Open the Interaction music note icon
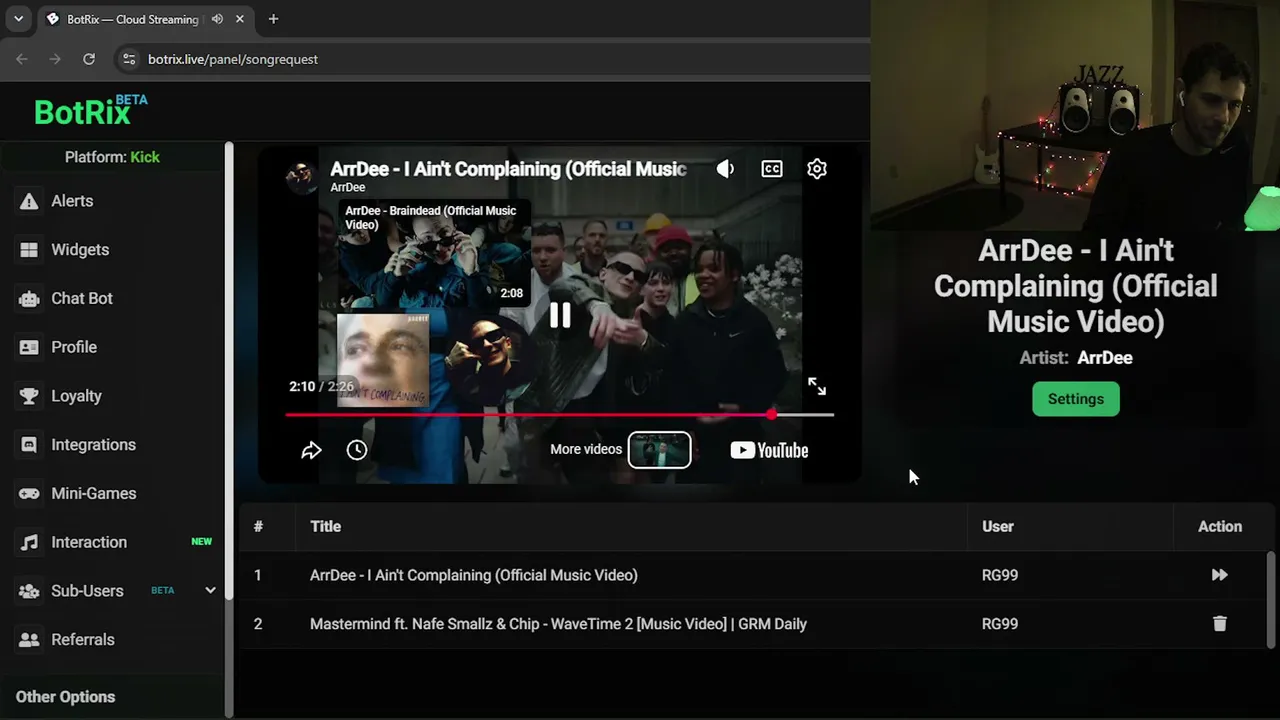The image size is (1280, 720). [x=29, y=542]
